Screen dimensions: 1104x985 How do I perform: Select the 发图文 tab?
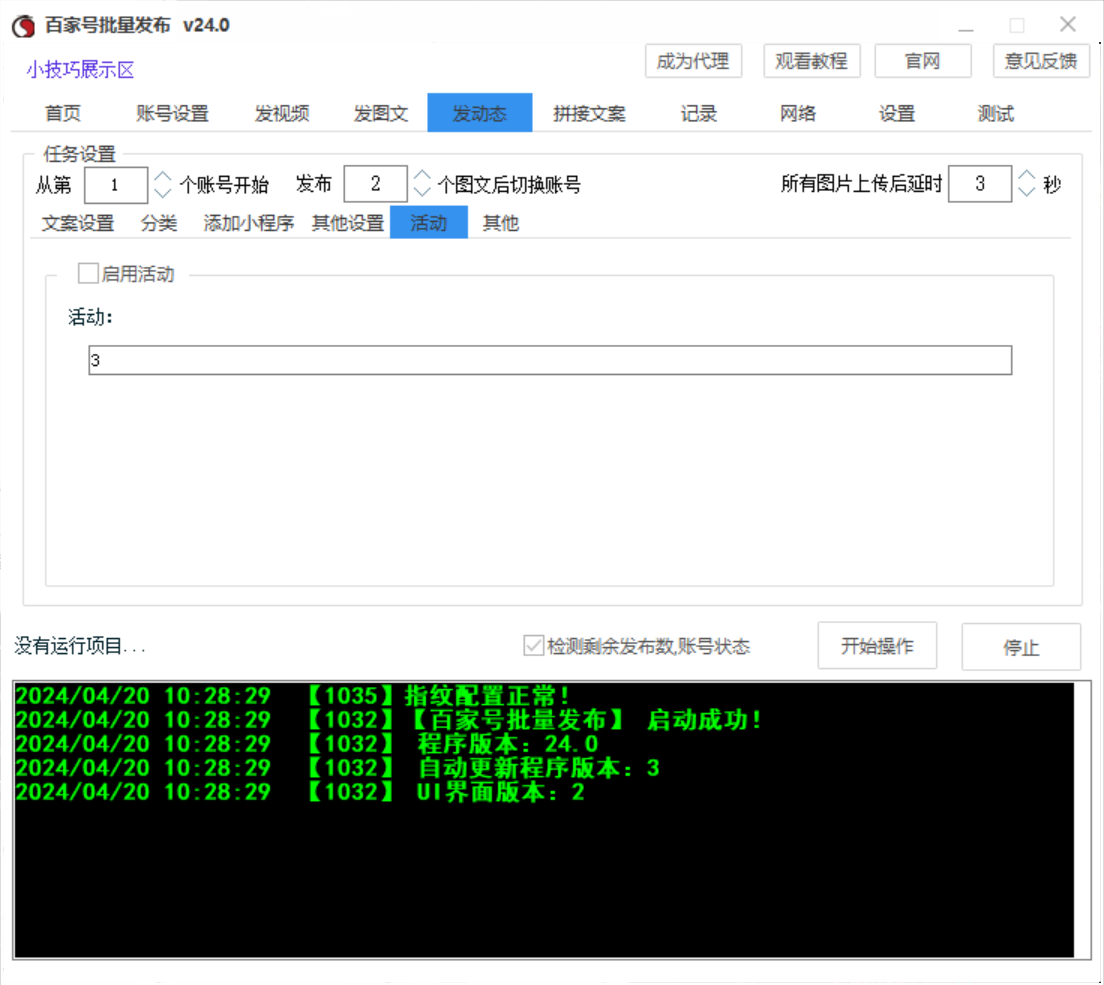[381, 113]
